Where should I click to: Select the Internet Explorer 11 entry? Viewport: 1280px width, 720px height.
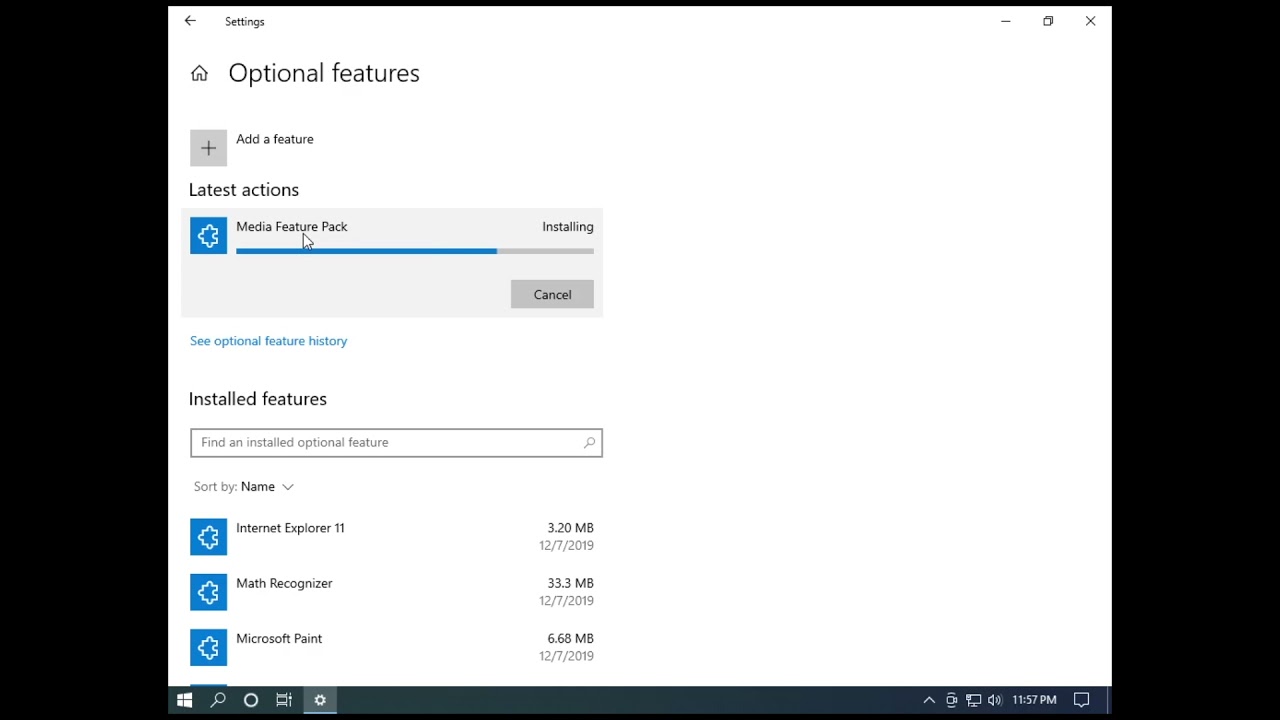click(x=392, y=537)
